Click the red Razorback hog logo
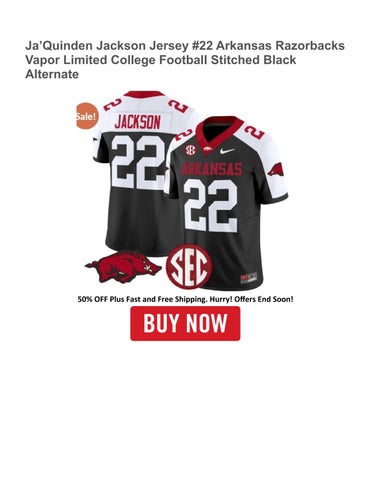This screenshot has width=371, height=480. [123, 267]
